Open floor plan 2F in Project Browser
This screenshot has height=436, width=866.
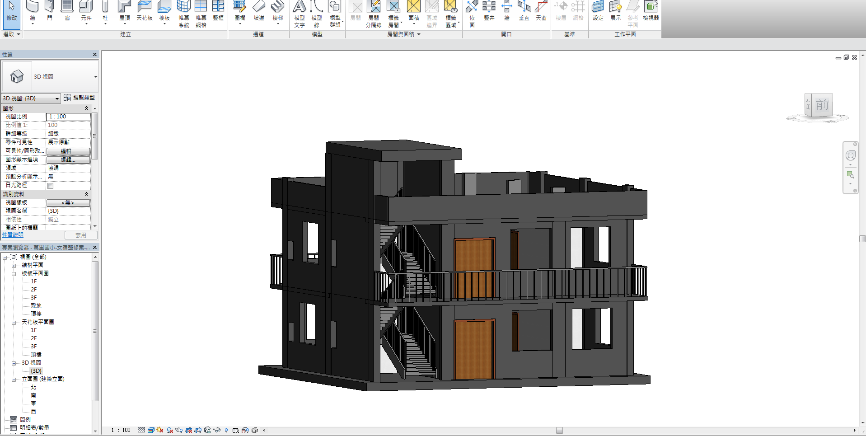pos(34,290)
